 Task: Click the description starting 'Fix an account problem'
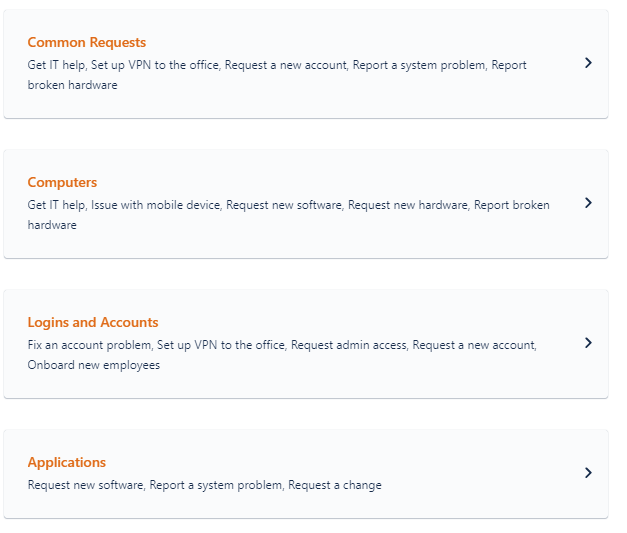[x=282, y=355]
